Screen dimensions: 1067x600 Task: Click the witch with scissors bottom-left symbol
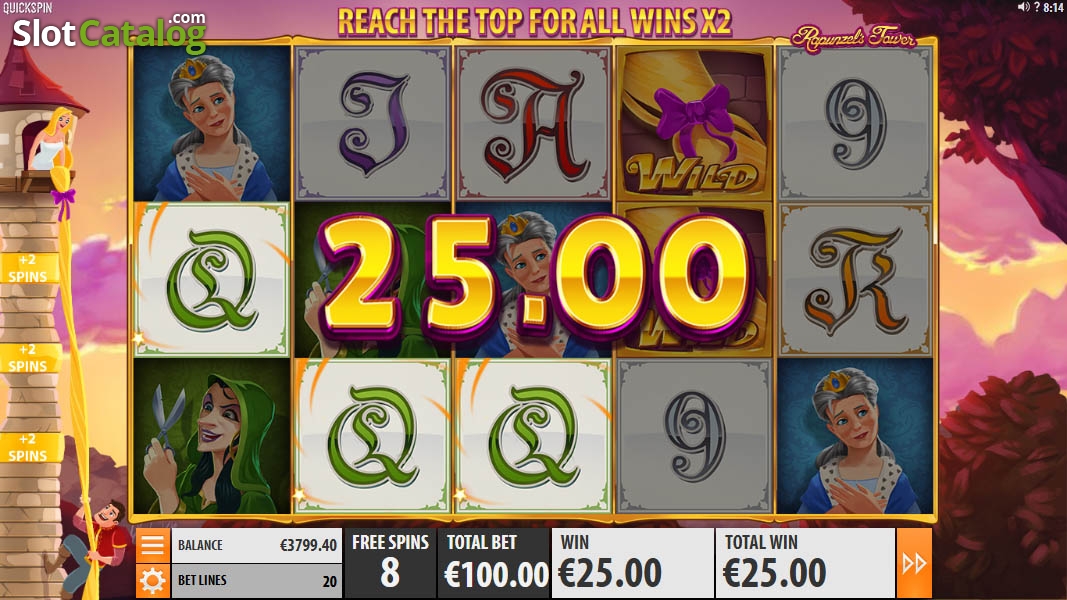pyautogui.click(x=212, y=436)
